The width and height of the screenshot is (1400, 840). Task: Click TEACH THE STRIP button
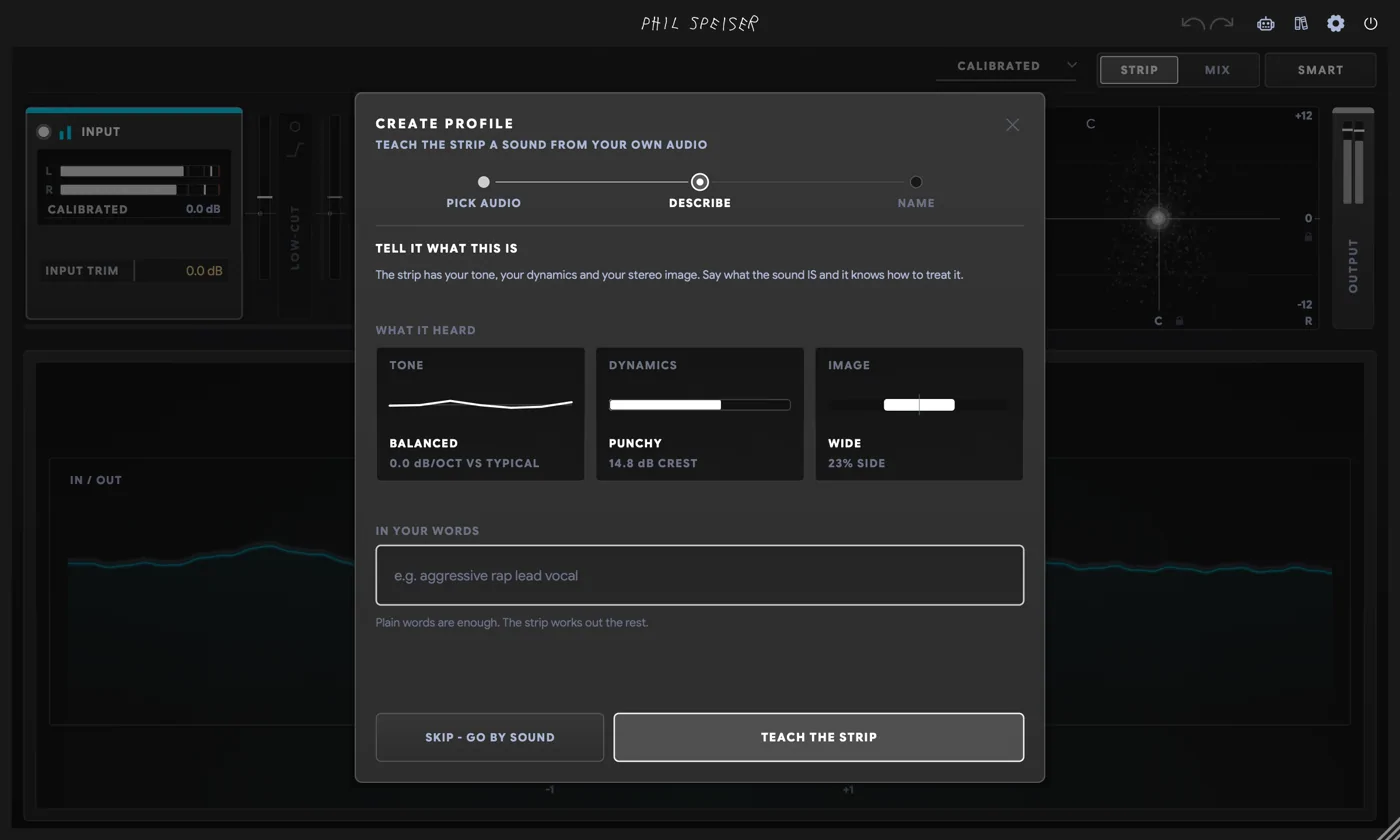click(819, 737)
